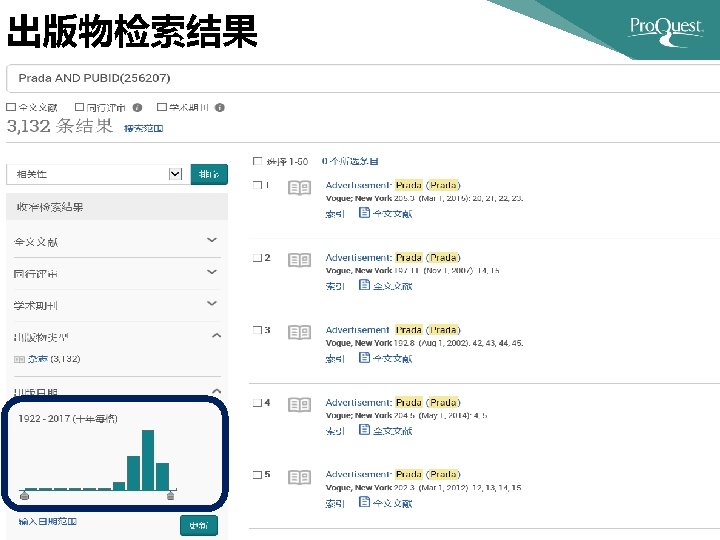Open result 3 Advertisement: Prada title
This screenshot has width=720, height=540.
[x=393, y=330]
